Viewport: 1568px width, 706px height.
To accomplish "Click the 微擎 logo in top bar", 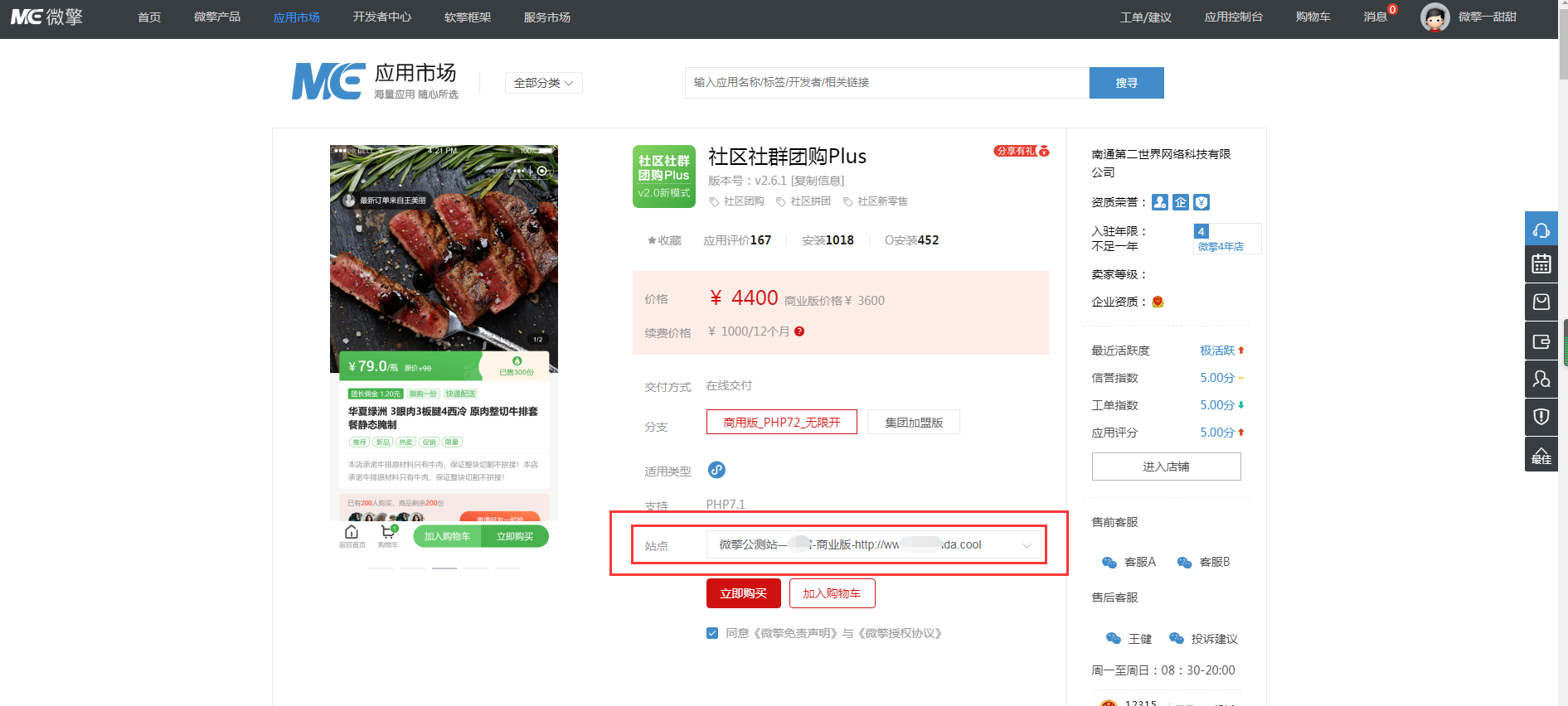I will [46, 17].
